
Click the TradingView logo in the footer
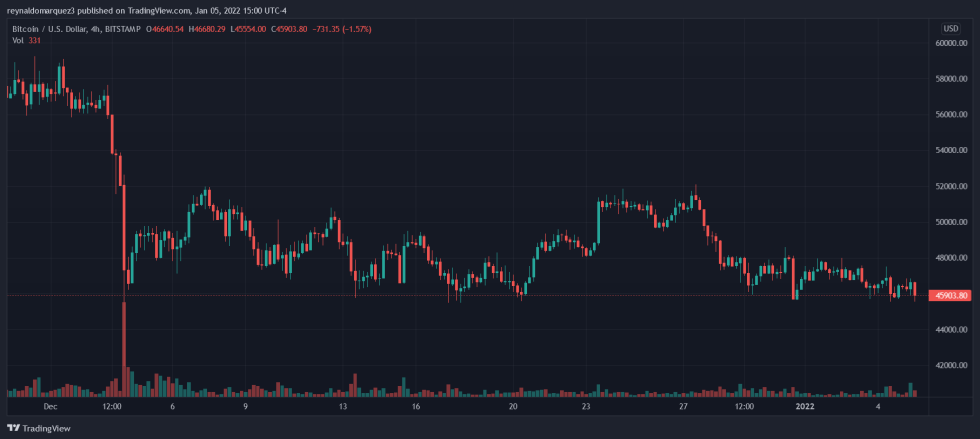pyautogui.click(x=37, y=428)
